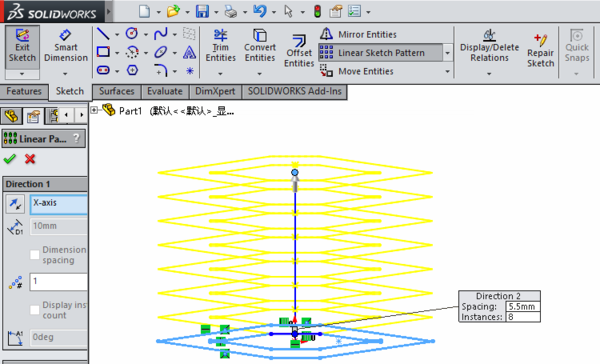Click the Direction 2 Spacing 5.5mm callout field
Image resolution: width=600 pixels, height=364 pixels.
click(x=522, y=307)
